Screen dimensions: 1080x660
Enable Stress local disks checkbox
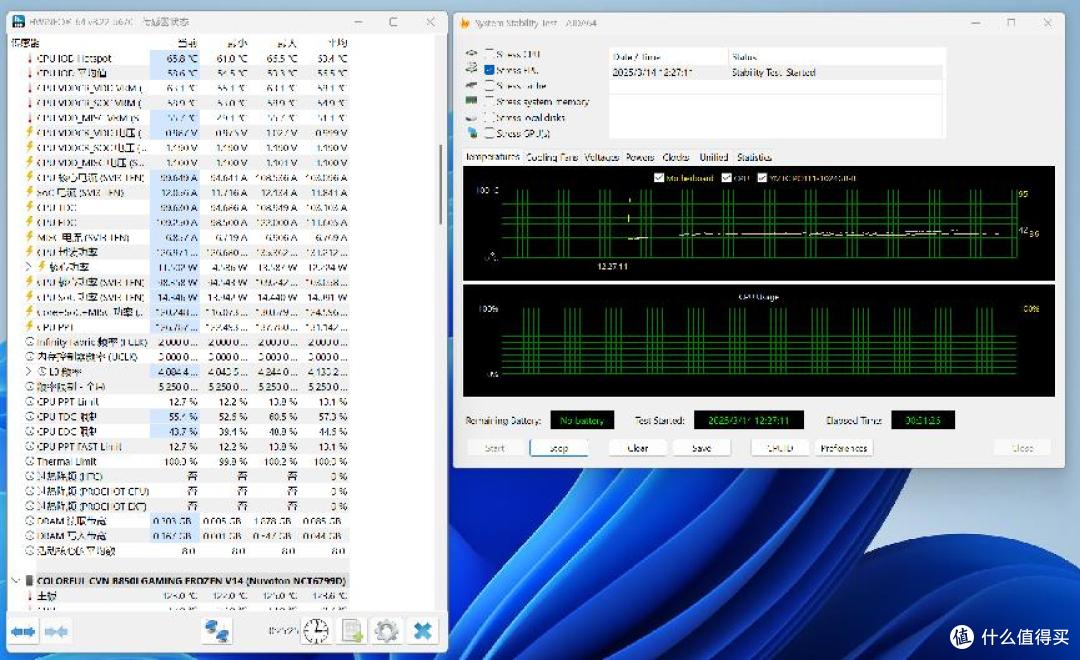click(x=489, y=117)
